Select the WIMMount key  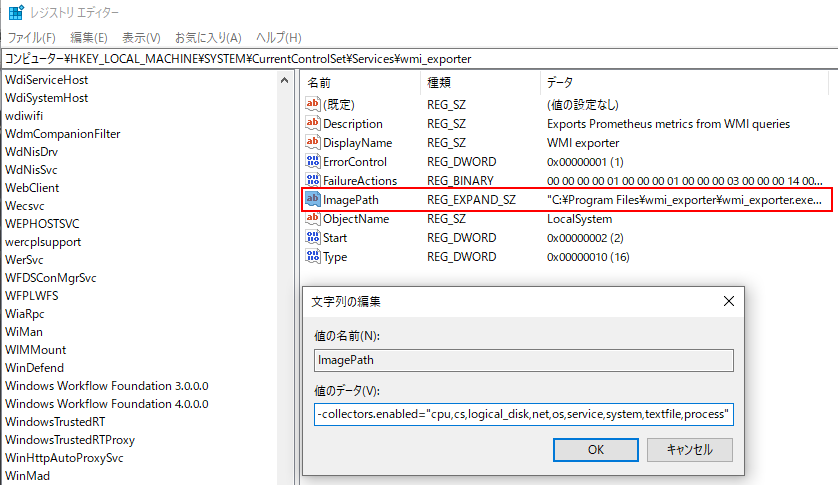click(36, 350)
